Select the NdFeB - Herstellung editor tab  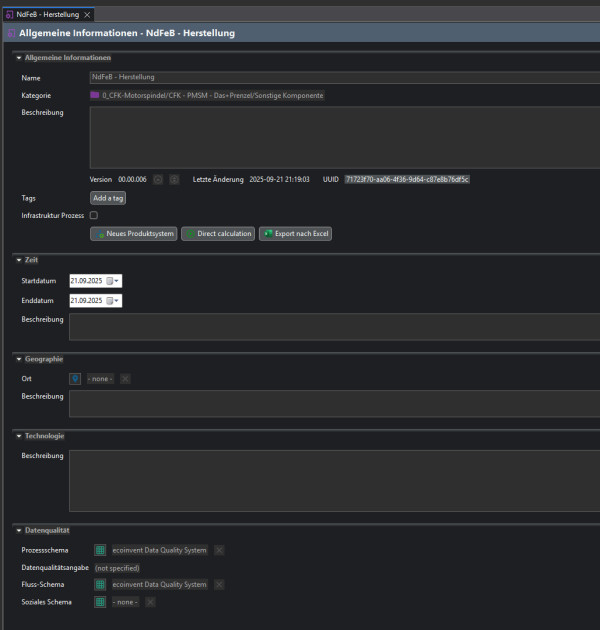[x=44, y=14]
